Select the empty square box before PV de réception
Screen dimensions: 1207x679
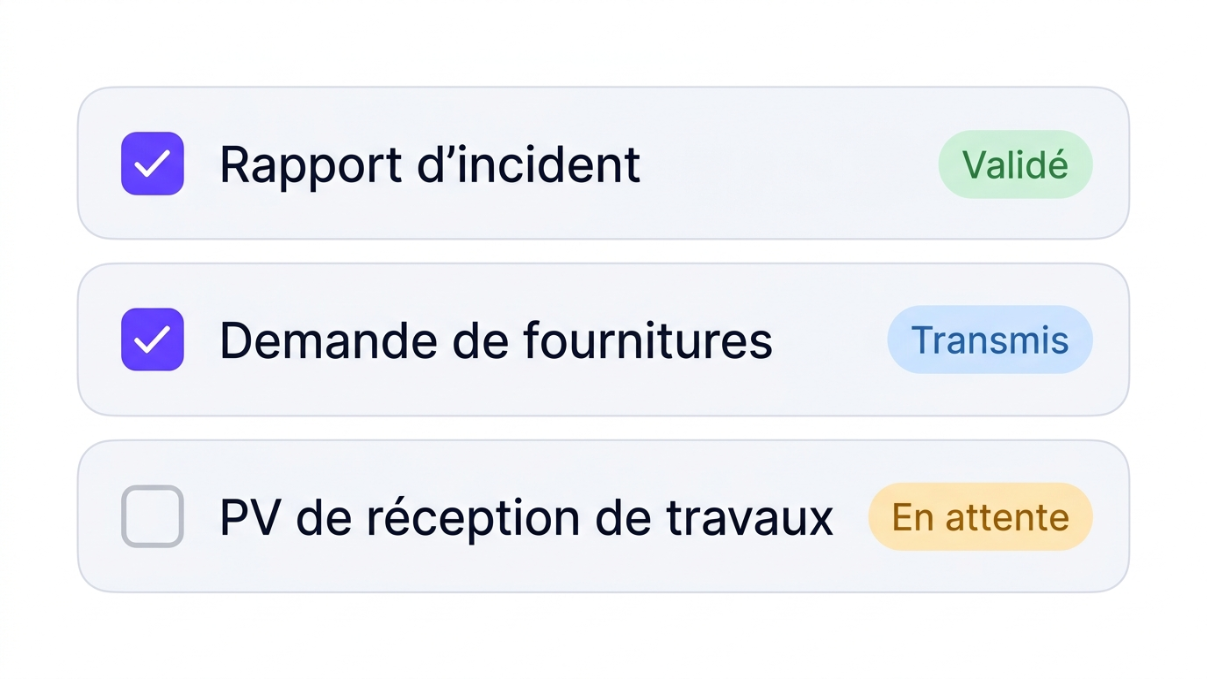pyautogui.click(x=152, y=516)
